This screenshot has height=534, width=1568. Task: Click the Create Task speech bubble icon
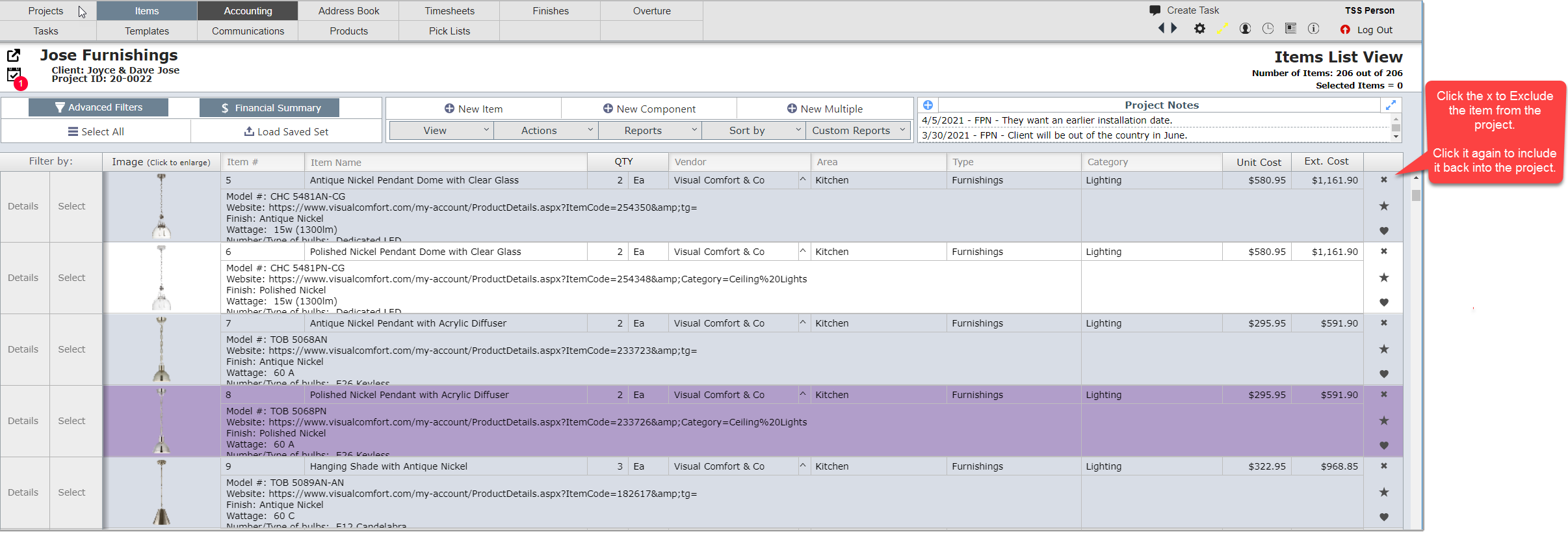pyautogui.click(x=1155, y=10)
